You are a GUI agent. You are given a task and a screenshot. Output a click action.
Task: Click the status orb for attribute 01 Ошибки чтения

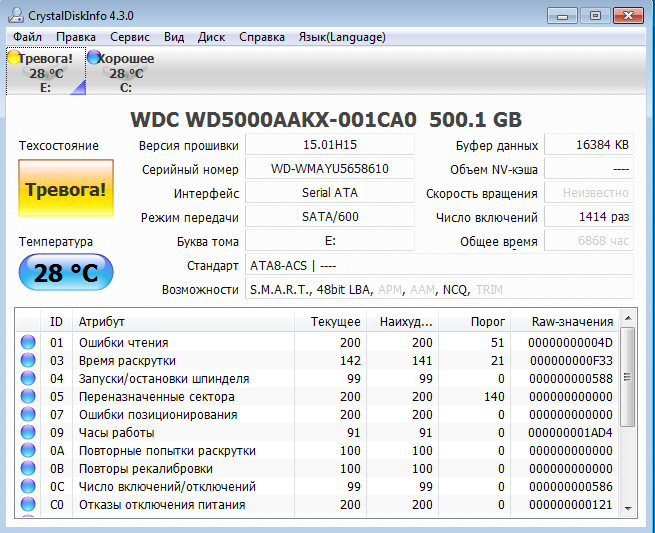click(28, 342)
